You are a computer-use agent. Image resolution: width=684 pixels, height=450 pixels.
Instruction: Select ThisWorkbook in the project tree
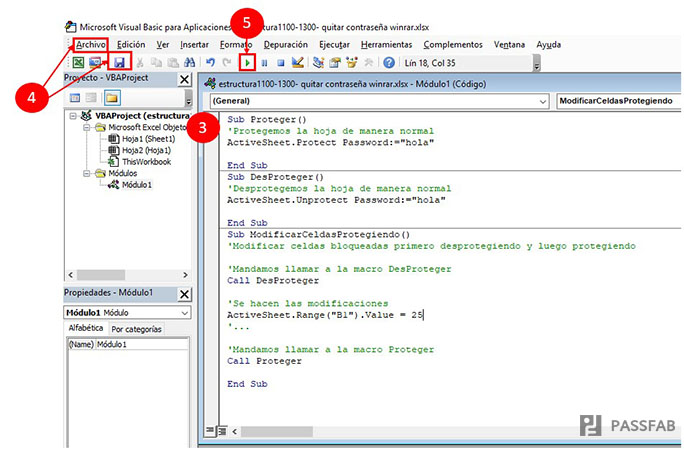coord(147,162)
